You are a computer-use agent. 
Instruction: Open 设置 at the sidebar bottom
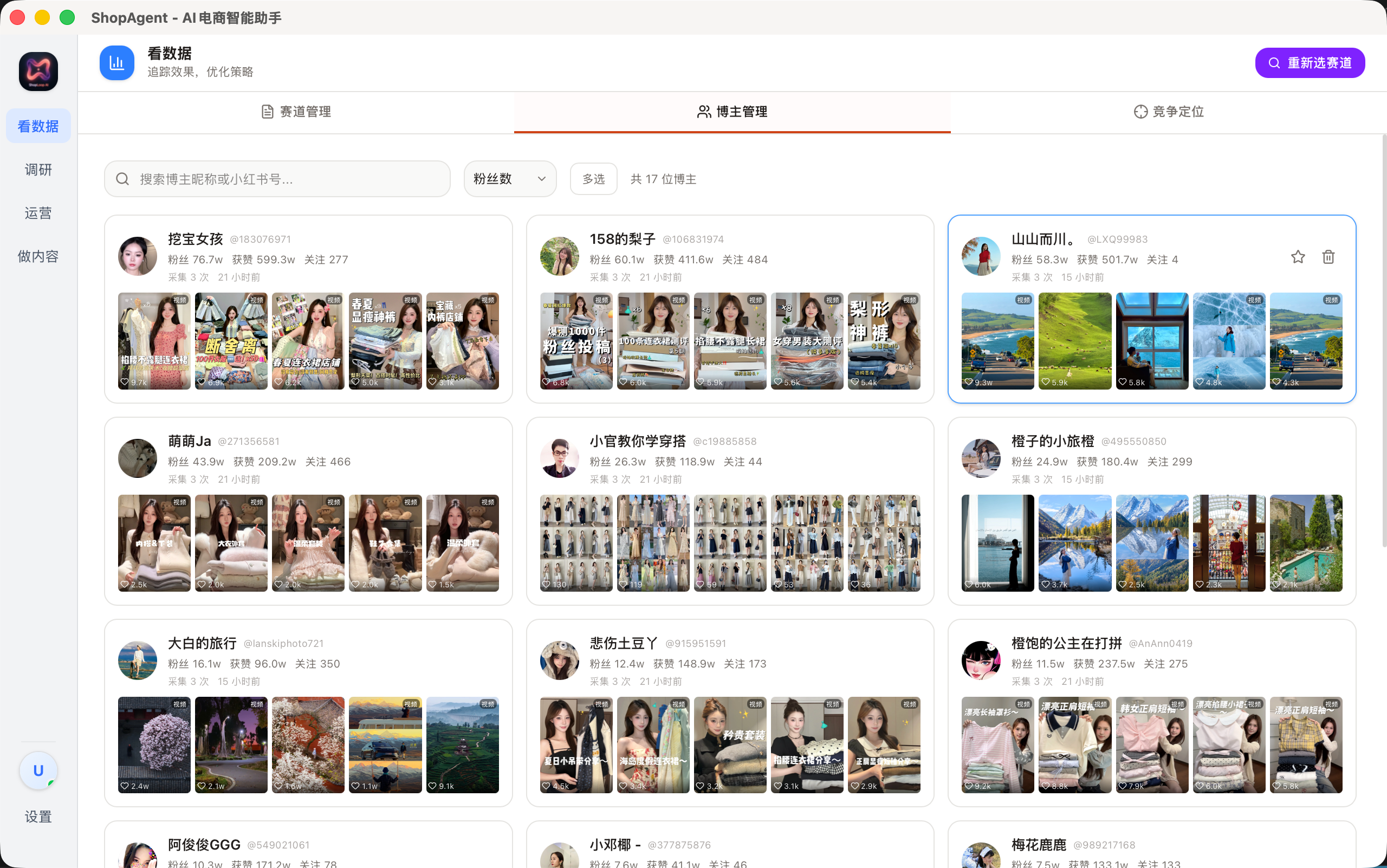[x=38, y=817]
